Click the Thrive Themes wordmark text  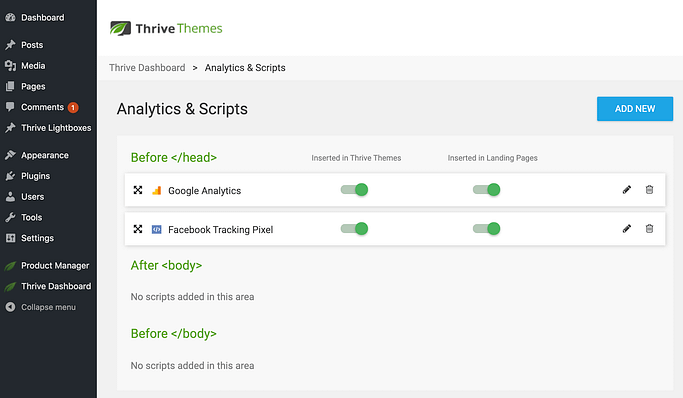coord(179,28)
